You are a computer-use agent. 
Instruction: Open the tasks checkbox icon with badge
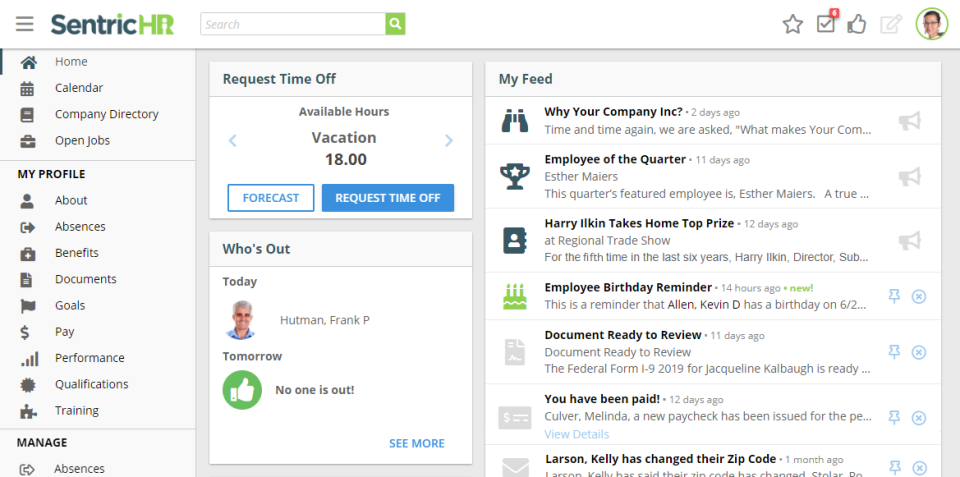826,23
